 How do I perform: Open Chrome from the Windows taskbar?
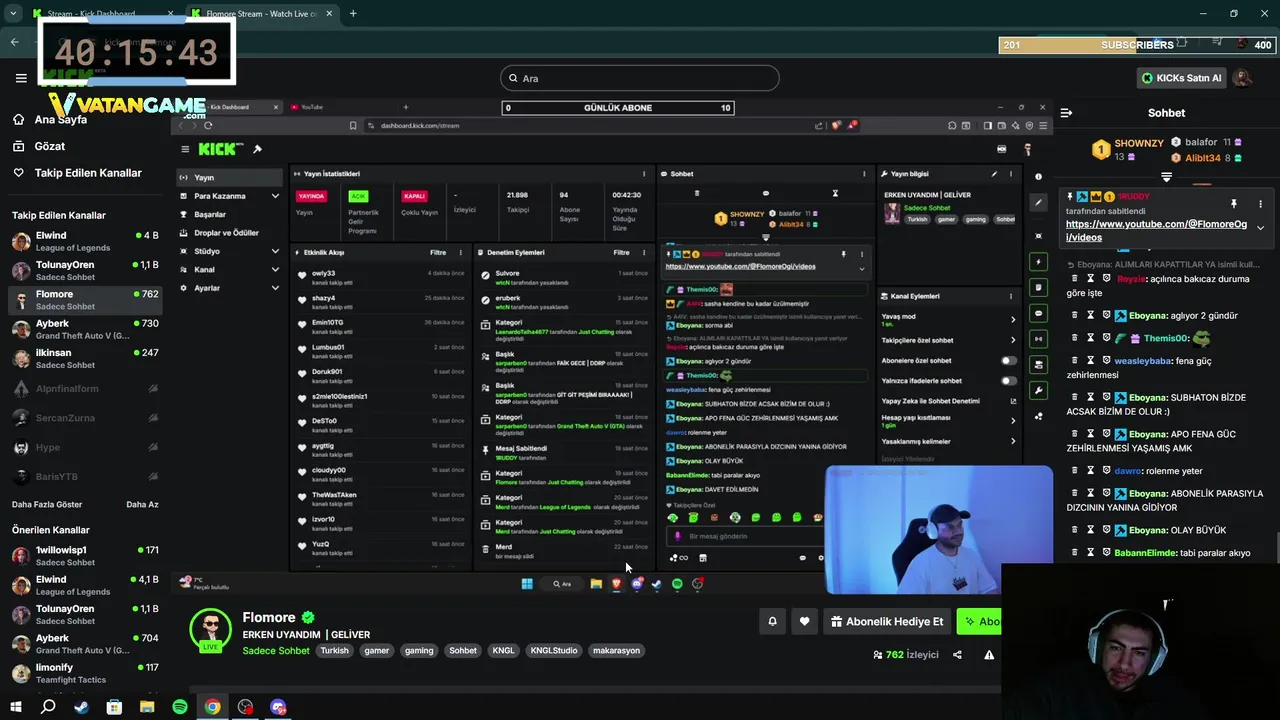pyautogui.click(x=213, y=707)
